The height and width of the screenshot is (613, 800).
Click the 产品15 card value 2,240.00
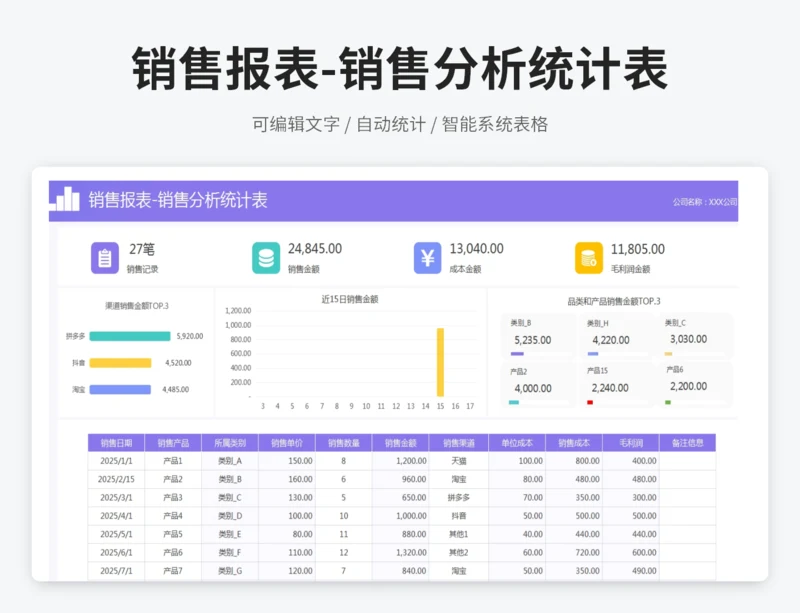tap(610, 388)
